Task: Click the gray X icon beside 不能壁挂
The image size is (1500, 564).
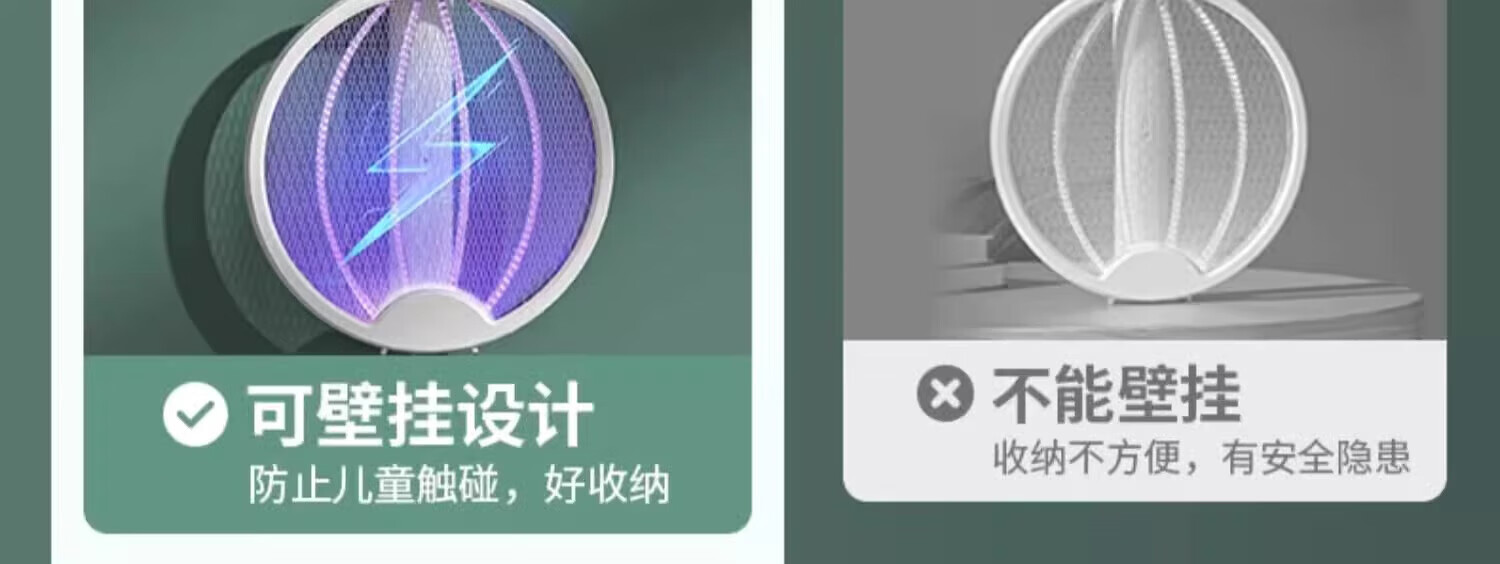Action: coord(945,394)
